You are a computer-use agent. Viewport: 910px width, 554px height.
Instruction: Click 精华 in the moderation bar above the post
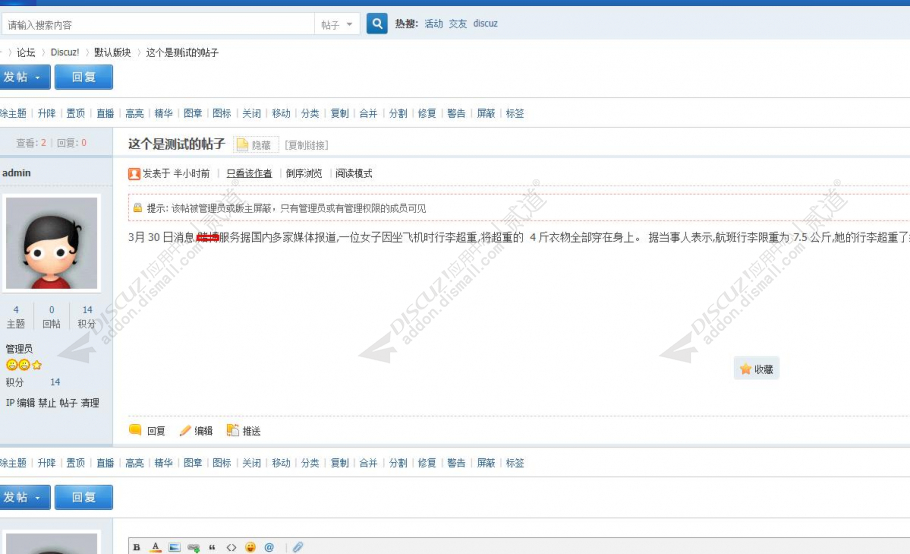coord(164,113)
